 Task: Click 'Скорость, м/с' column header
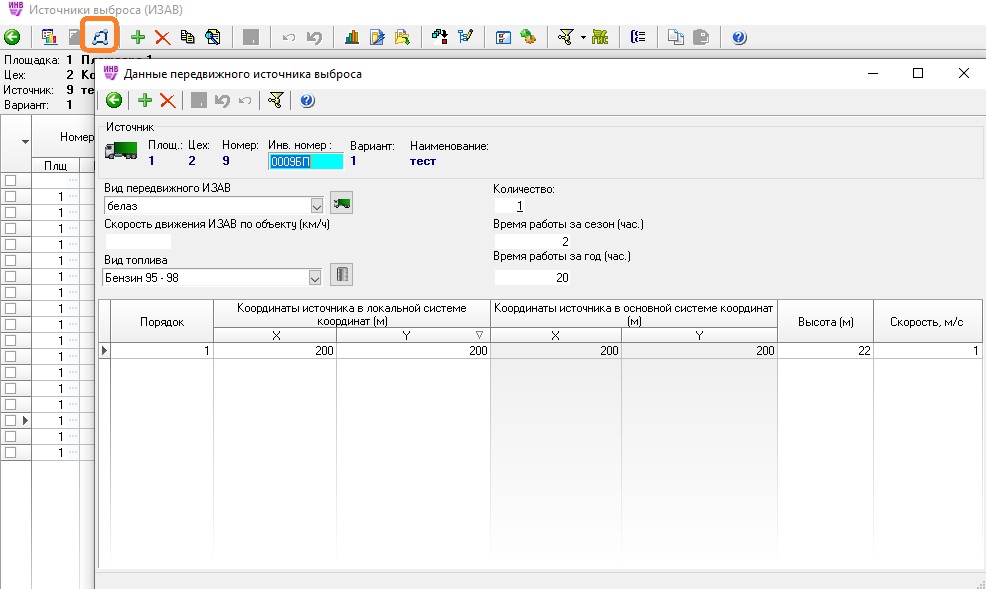pyautogui.click(x=928, y=320)
